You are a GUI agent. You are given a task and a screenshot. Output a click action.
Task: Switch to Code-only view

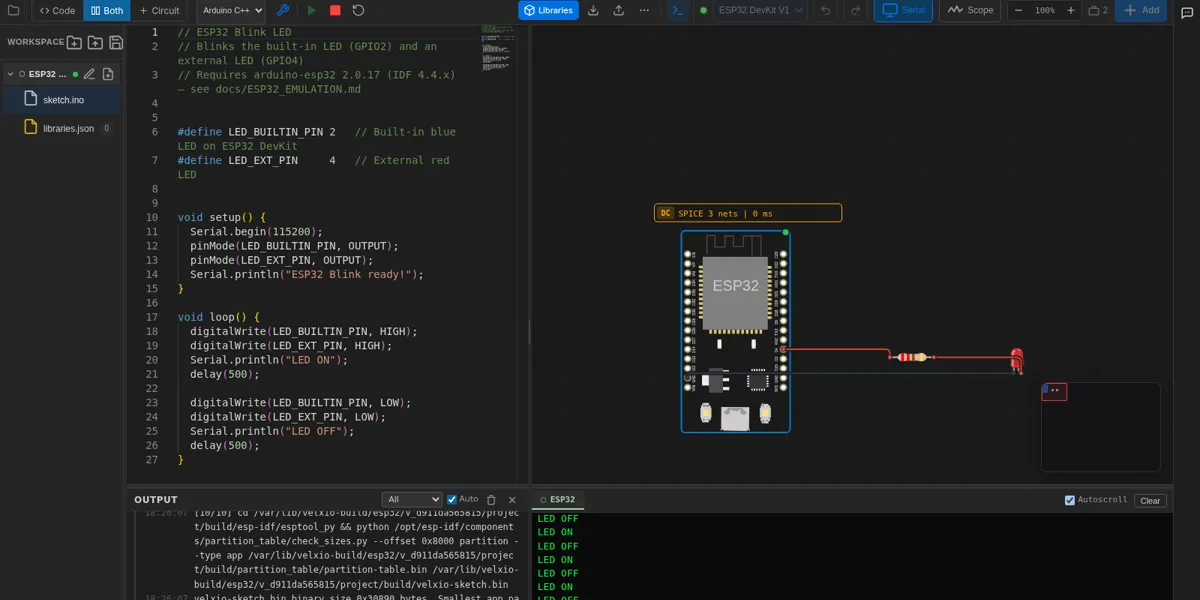coord(57,10)
